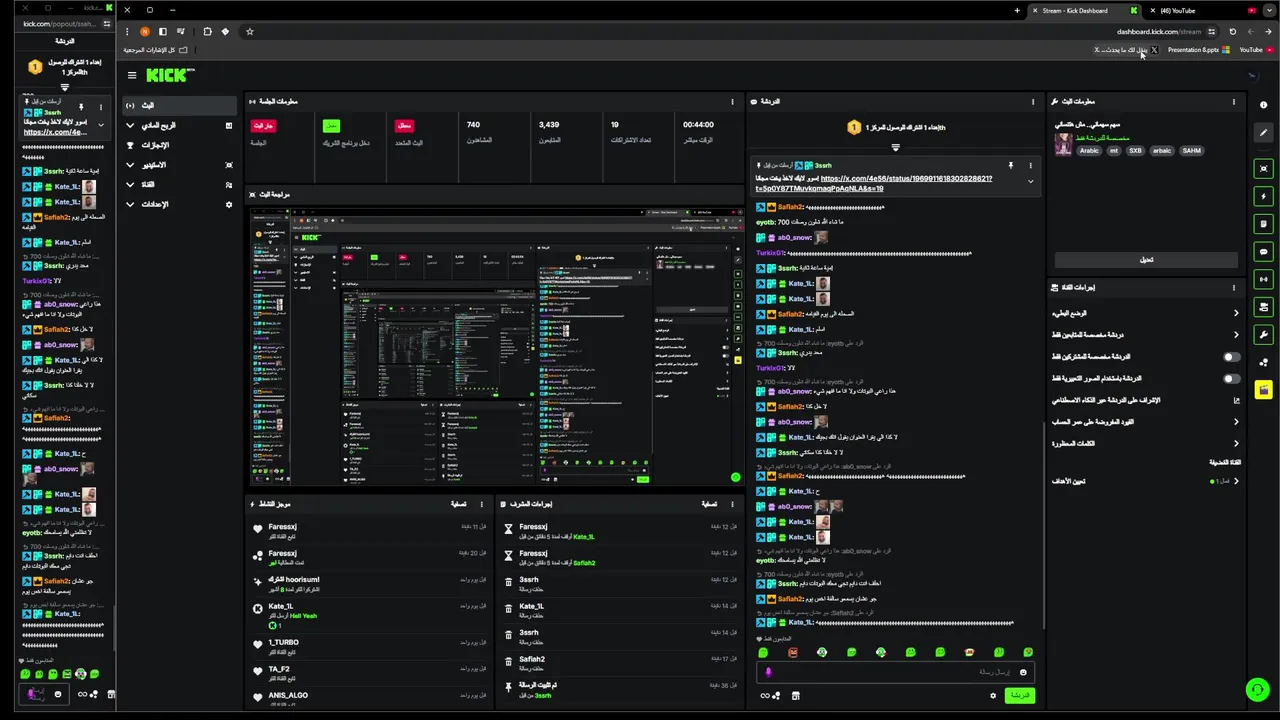Open the activity feed filter

[x=459, y=504]
